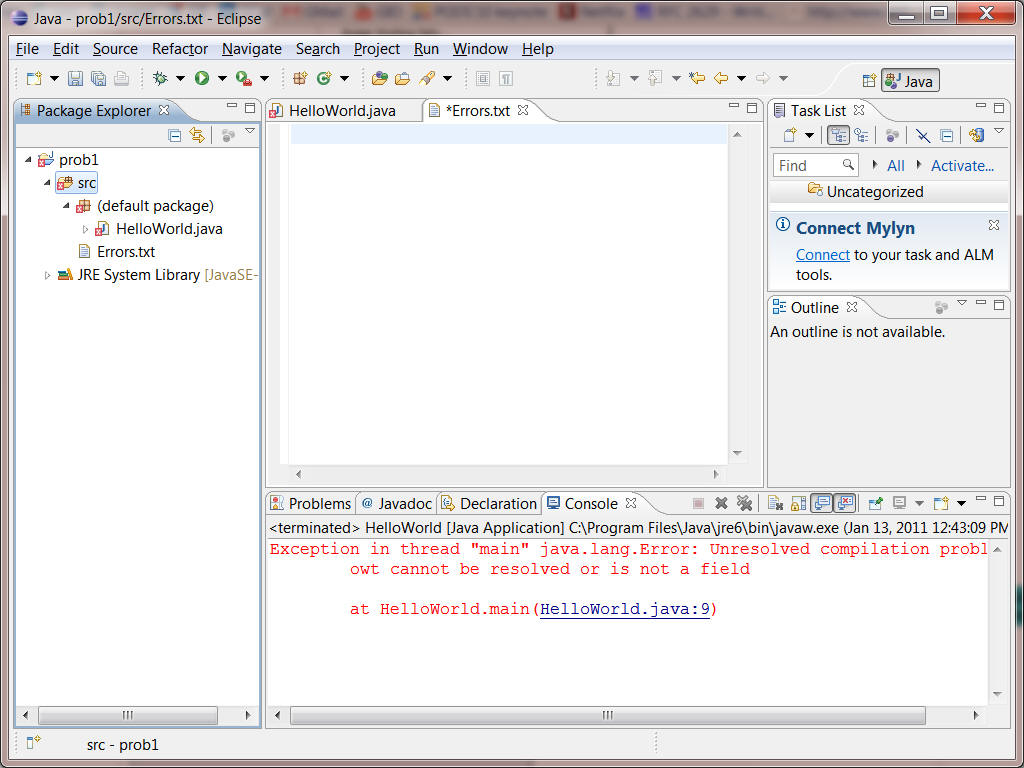Click the Open Task folder icon
Image resolution: width=1024 pixels, height=768 pixels.
point(403,78)
